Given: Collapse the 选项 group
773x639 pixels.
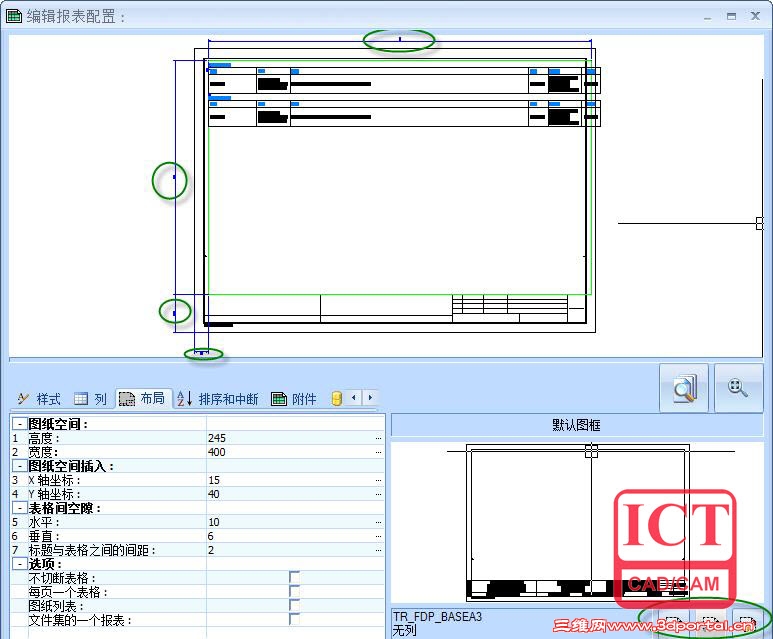Looking at the screenshot, I should 20,564.
